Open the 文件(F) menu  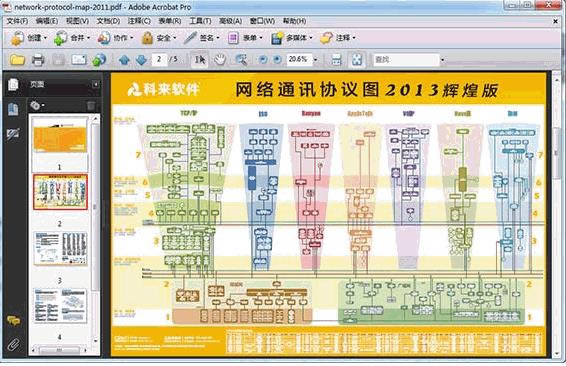pyautogui.click(x=17, y=21)
